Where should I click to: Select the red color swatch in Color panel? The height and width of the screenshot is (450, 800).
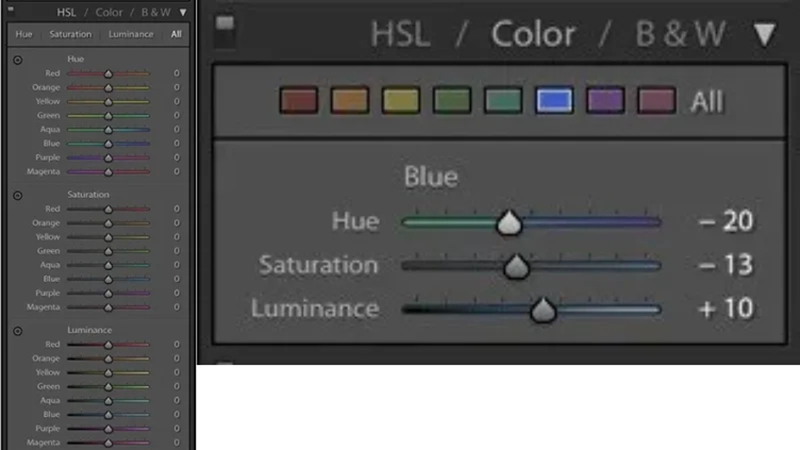pyautogui.click(x=298, y=100)
